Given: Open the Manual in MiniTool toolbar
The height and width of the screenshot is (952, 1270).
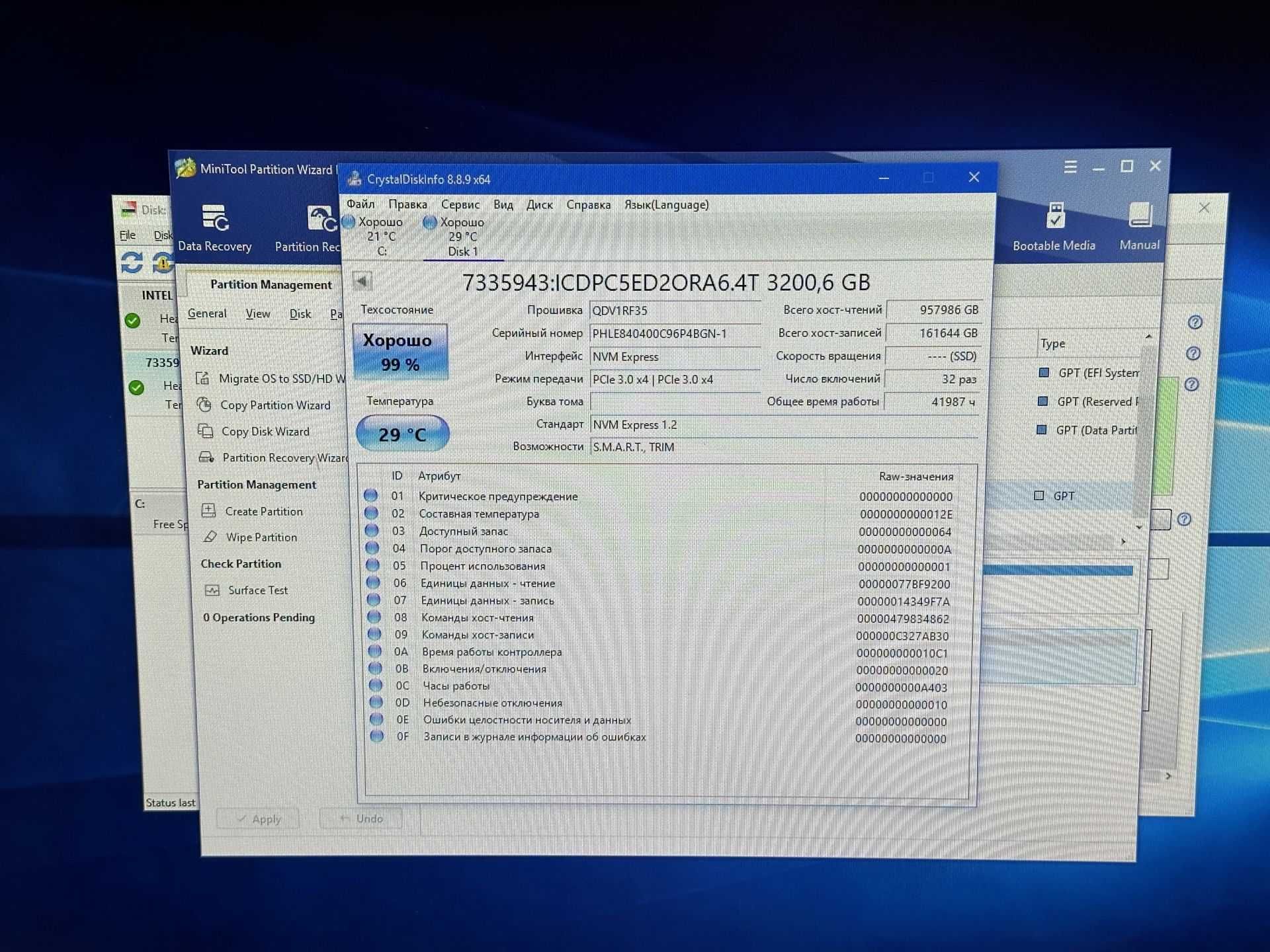Looking at the screenshot, I should 1139,226.
